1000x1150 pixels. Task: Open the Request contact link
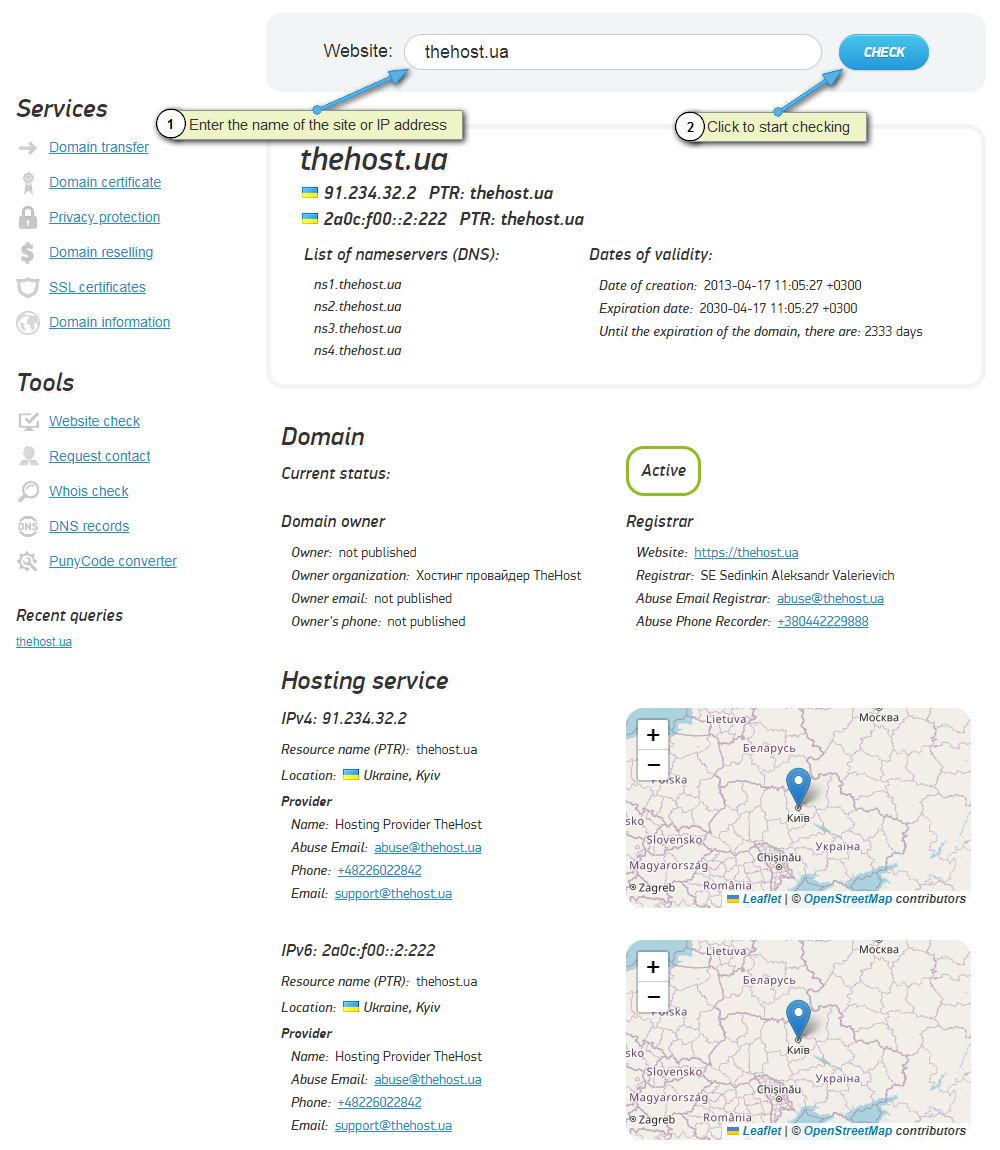click(99, 457)
